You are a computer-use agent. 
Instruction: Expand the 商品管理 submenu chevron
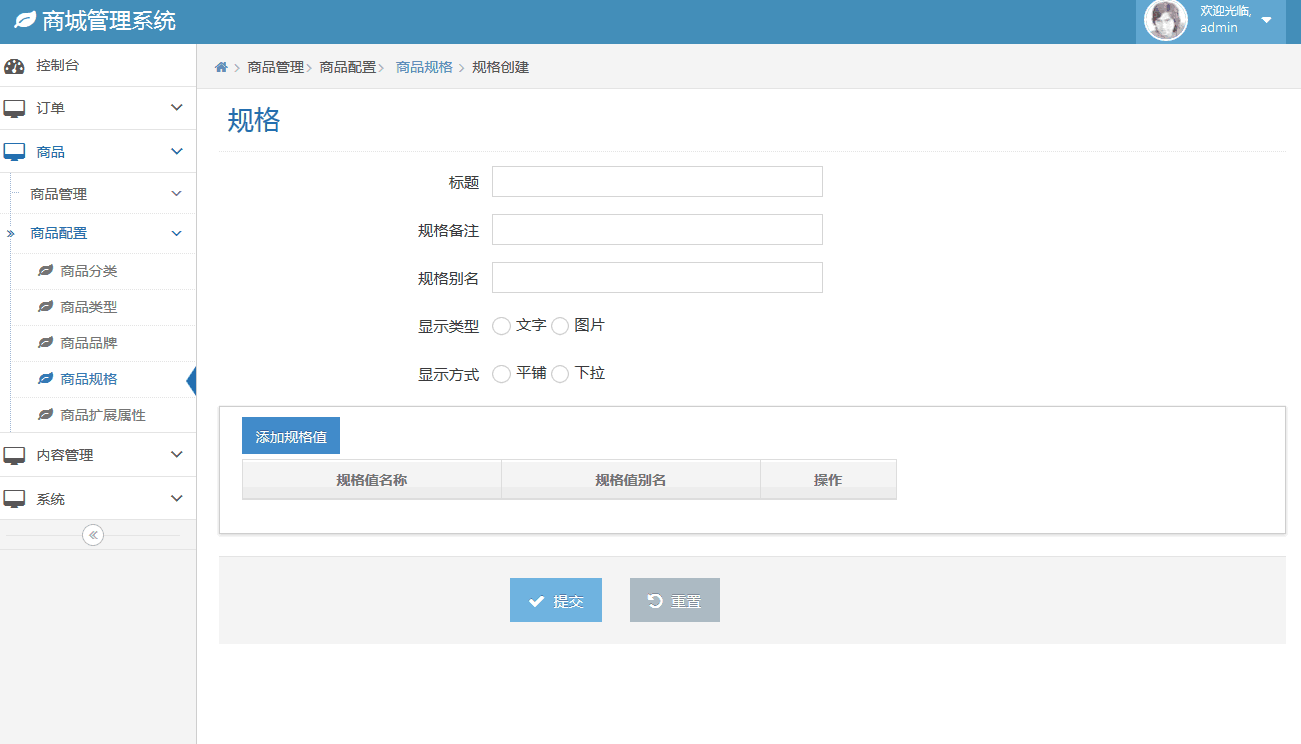pos(177,194)
